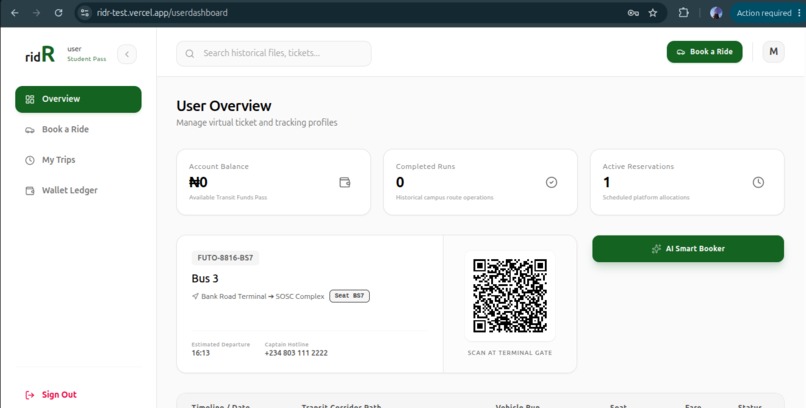The image size is (806, 408).
Task: Click the sparkle icon on AI Smart Booker
Action: [x=656, y=249]
